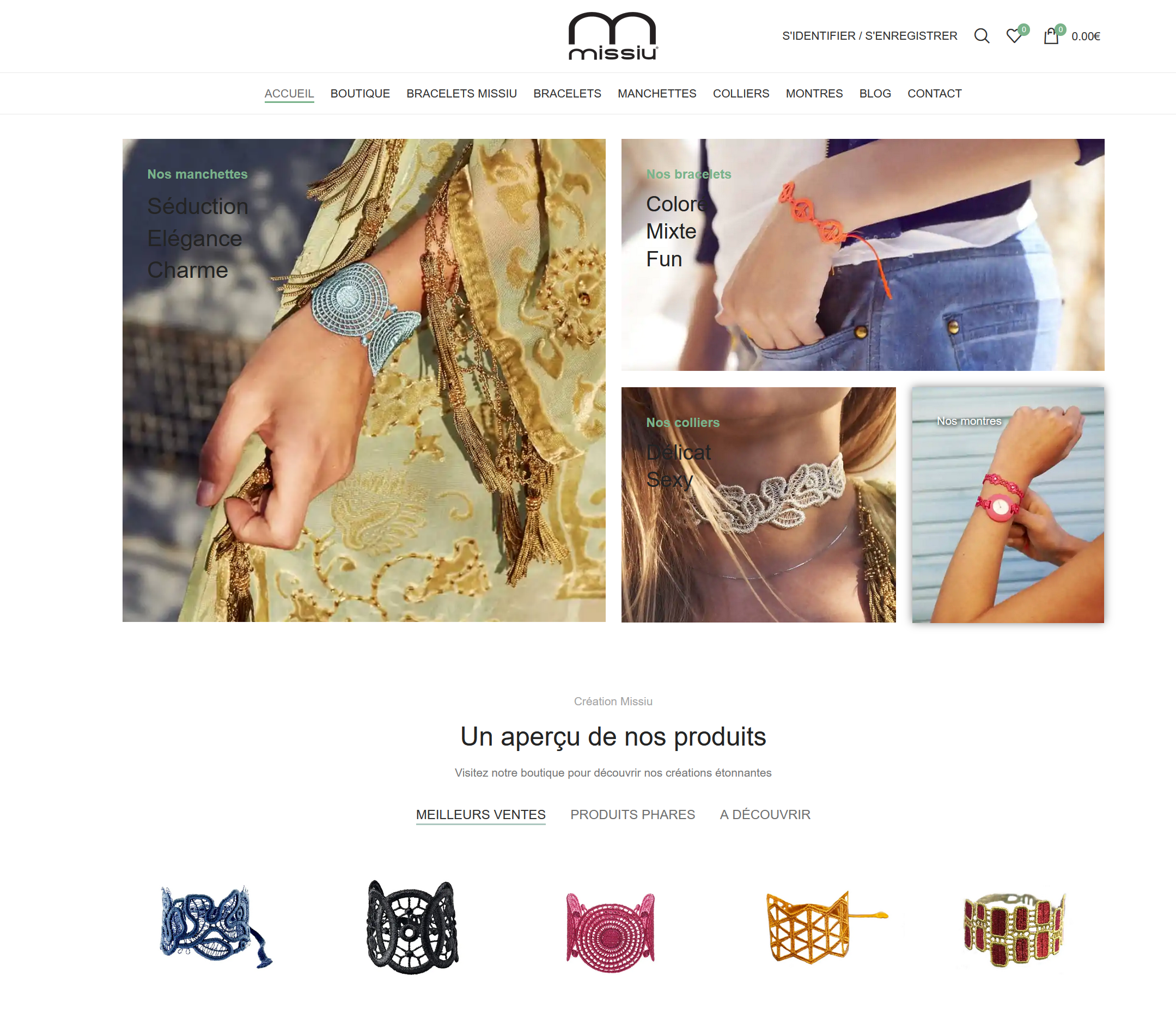The image size is (1176, 1013).
Task: Open the Contact menu item
Action: [934, 94]
